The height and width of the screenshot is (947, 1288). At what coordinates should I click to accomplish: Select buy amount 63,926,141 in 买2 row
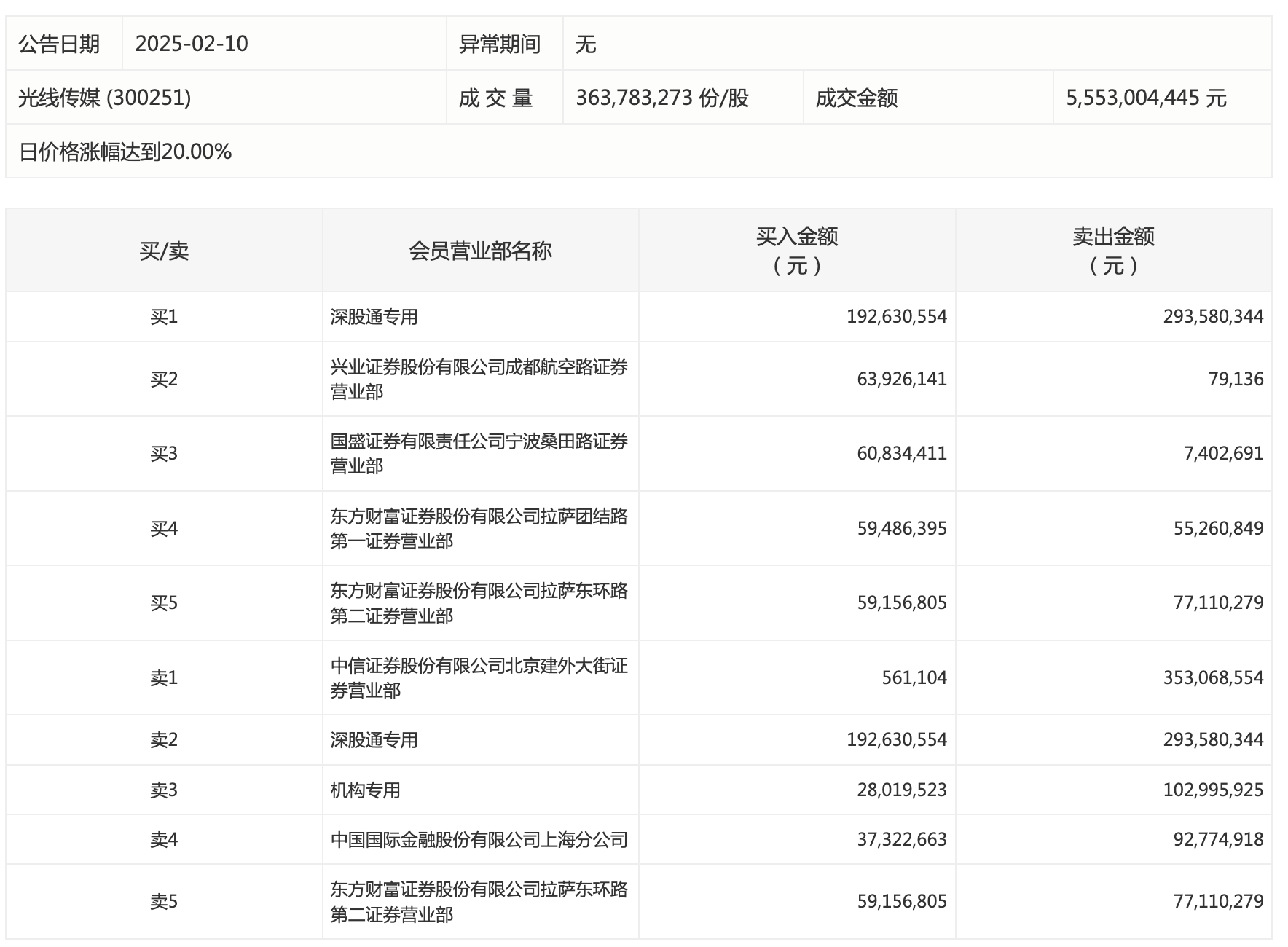click(902, 379)
